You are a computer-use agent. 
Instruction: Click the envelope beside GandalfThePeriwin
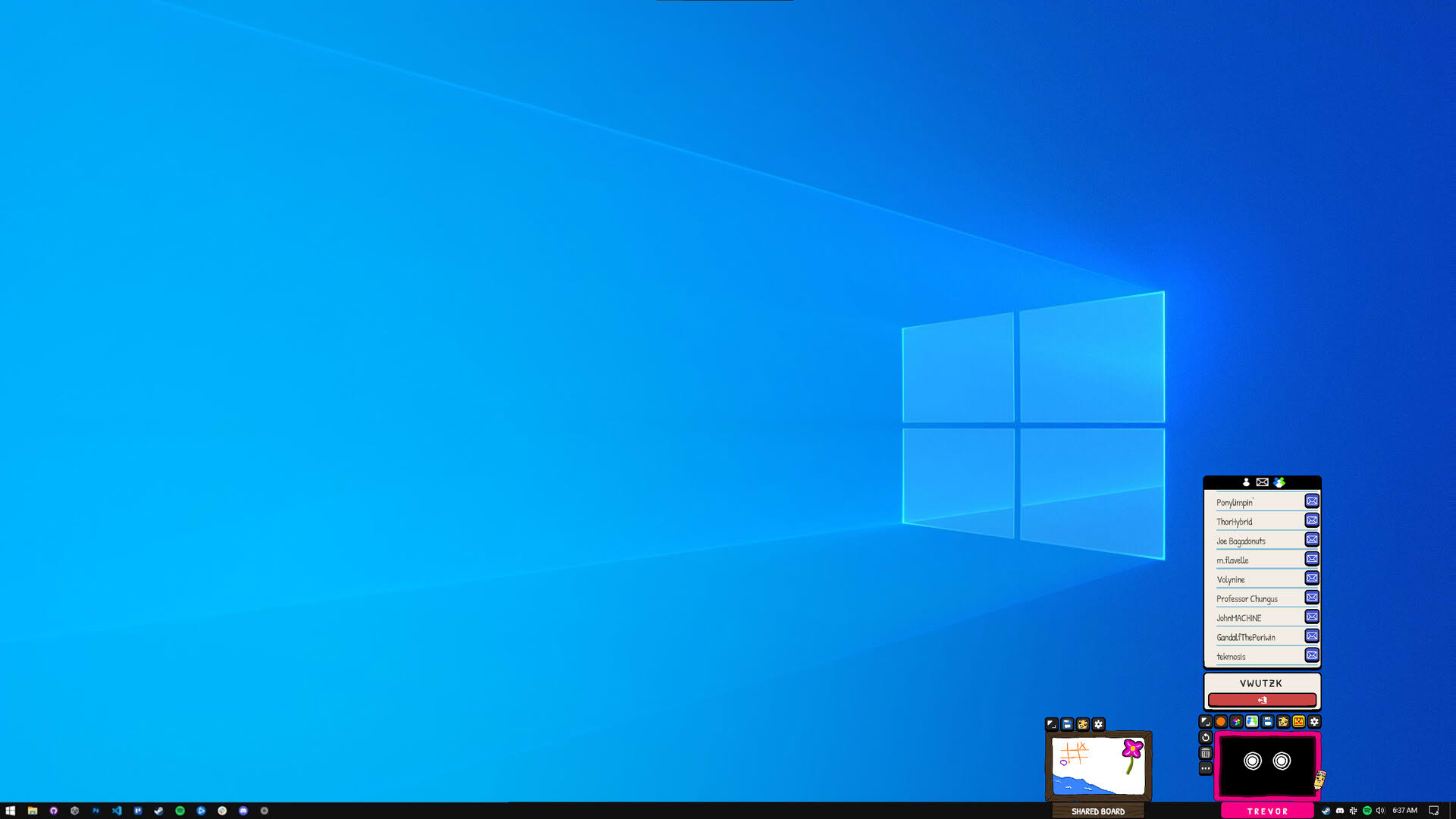[x=1312, y=635]
